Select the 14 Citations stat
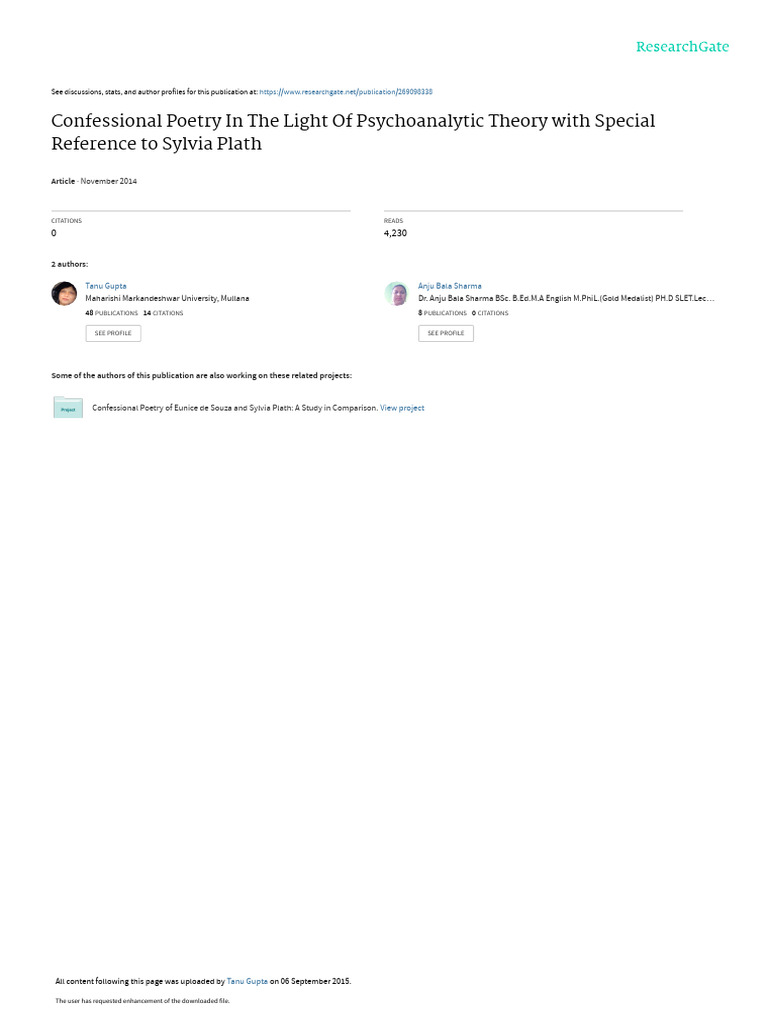Screen dimensions: 768x1024 [163, 313]
